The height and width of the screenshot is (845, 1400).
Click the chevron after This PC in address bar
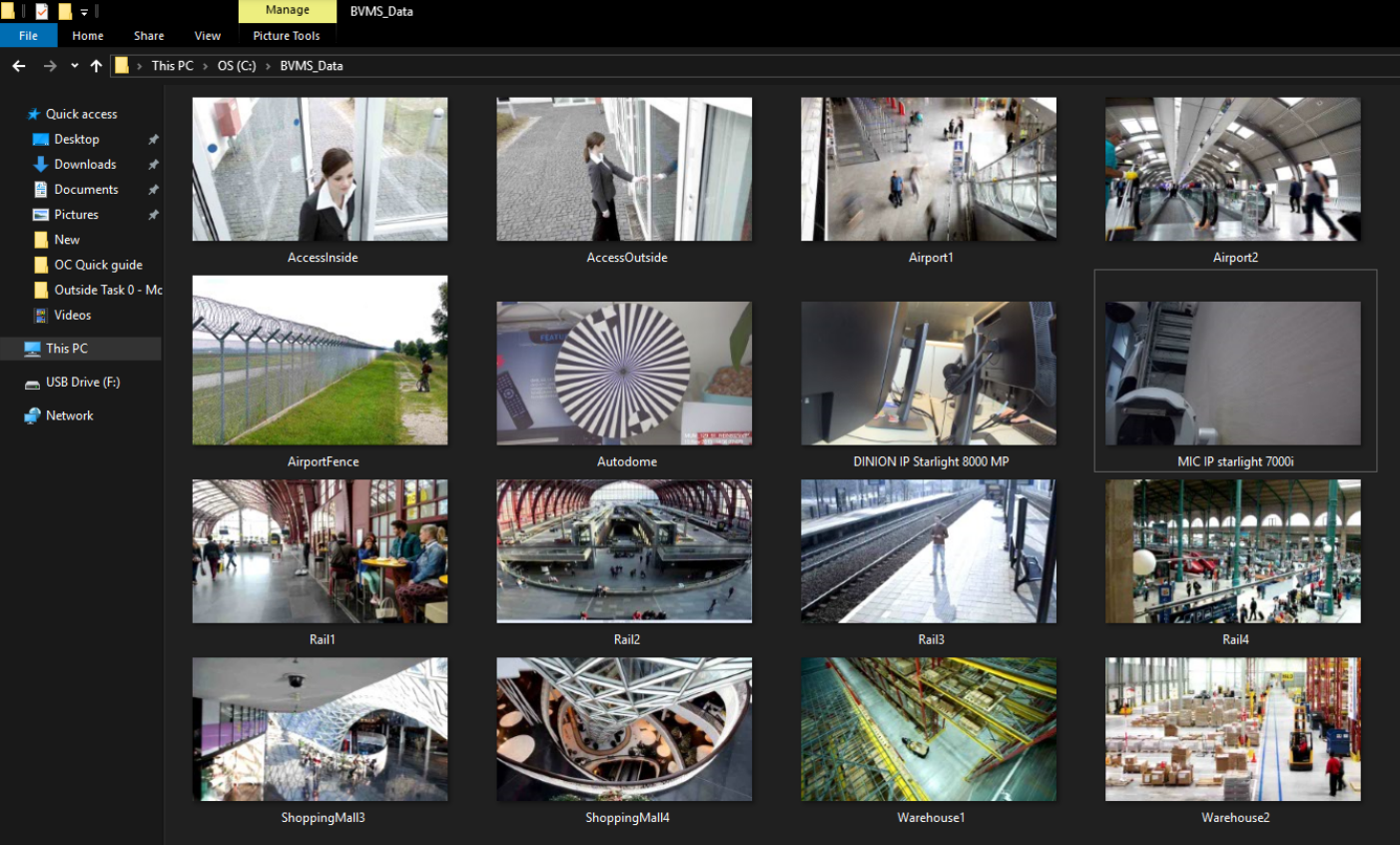(x=206, y=66)
